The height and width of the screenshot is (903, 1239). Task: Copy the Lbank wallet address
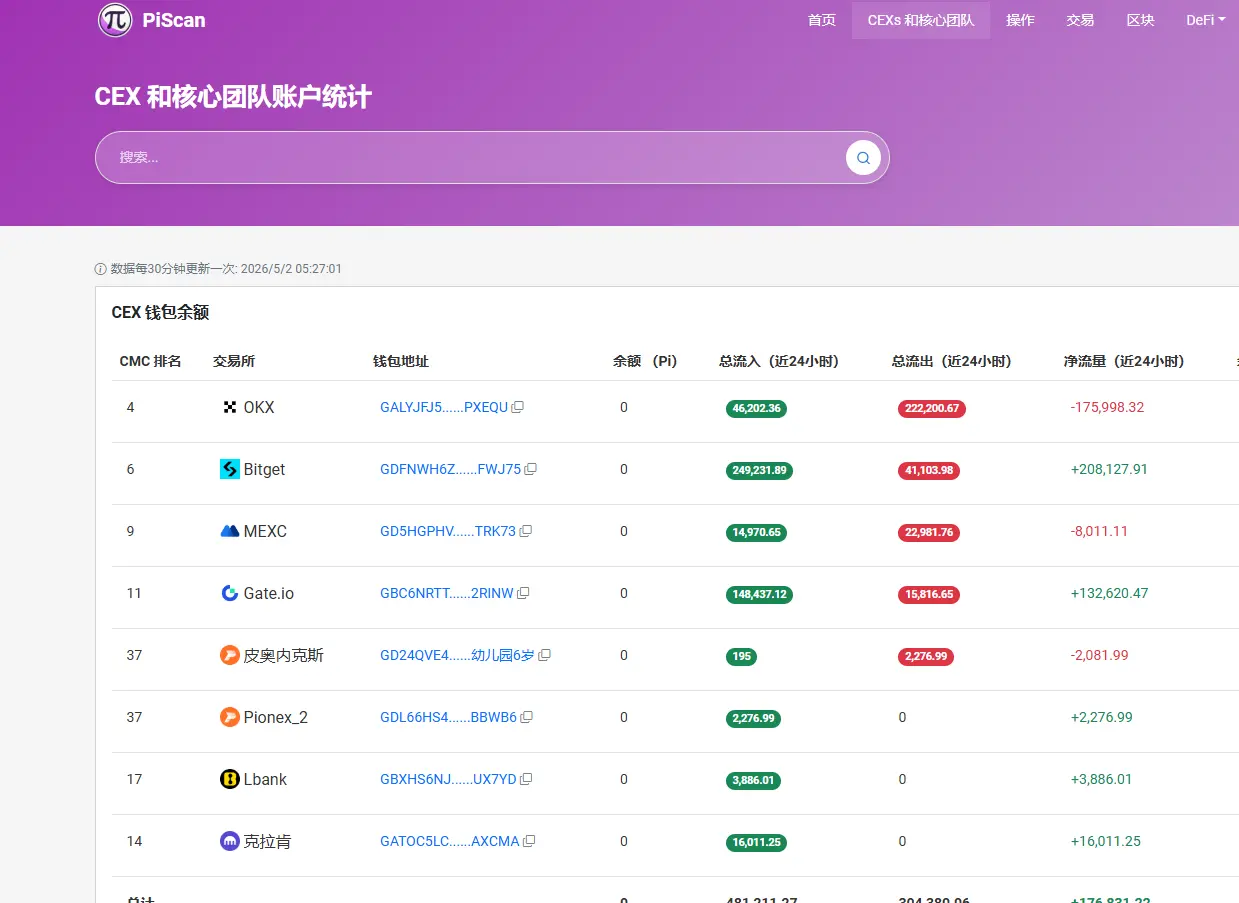(526, 780)
